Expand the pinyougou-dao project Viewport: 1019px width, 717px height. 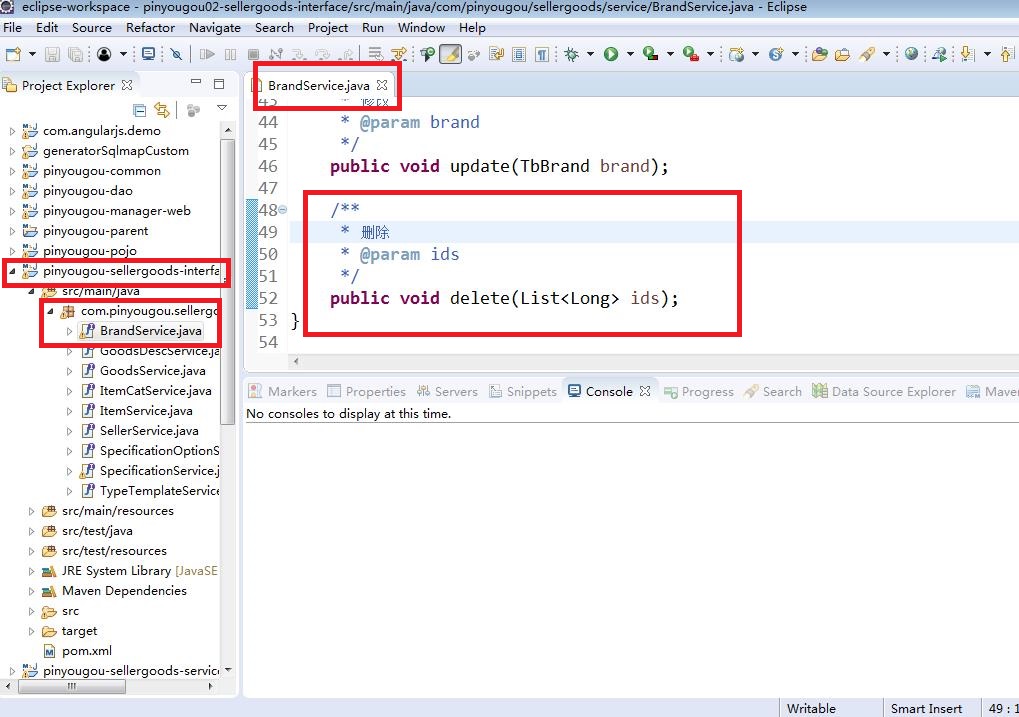12,191
